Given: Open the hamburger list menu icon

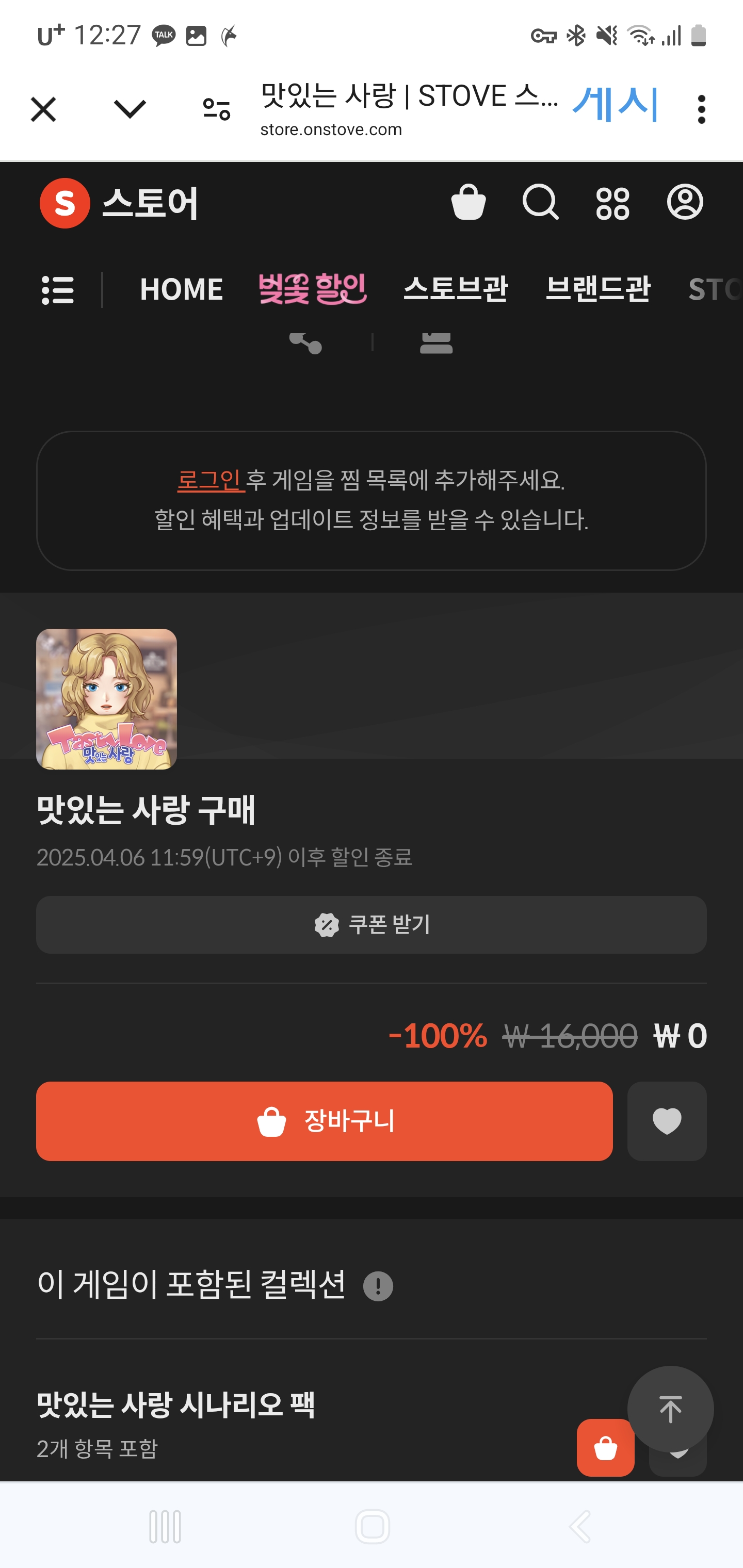Looking at the screenshot, I should pos(58,290).
